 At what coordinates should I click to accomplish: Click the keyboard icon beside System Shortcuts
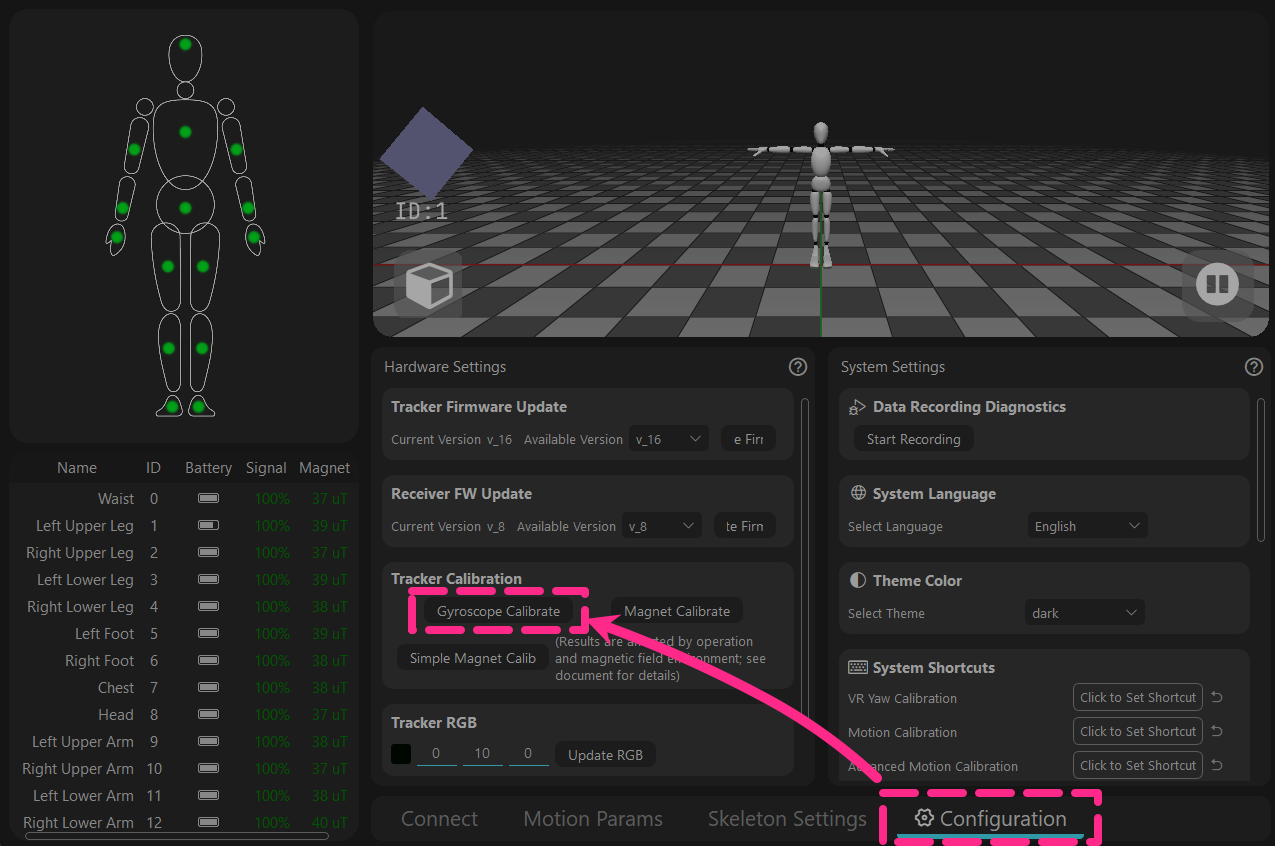858,667
